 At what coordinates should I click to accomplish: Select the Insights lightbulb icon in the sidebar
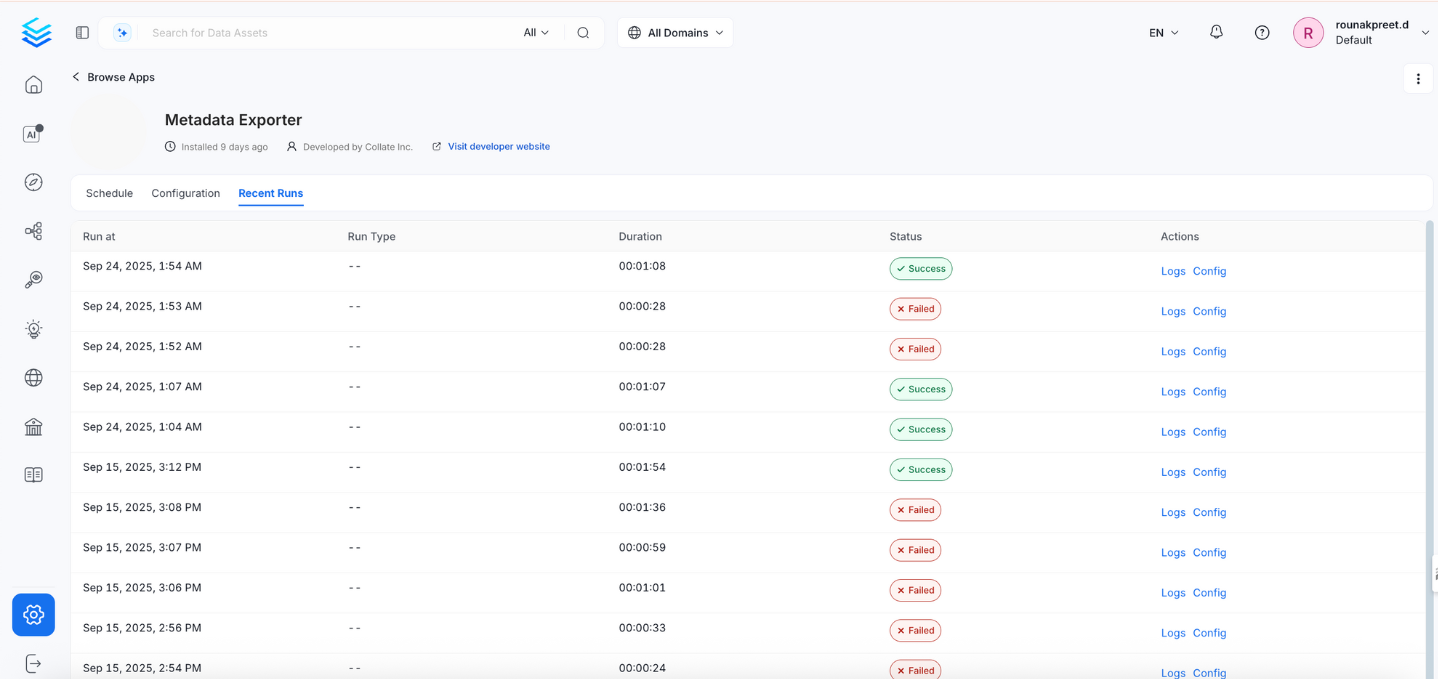coord(33,329)
